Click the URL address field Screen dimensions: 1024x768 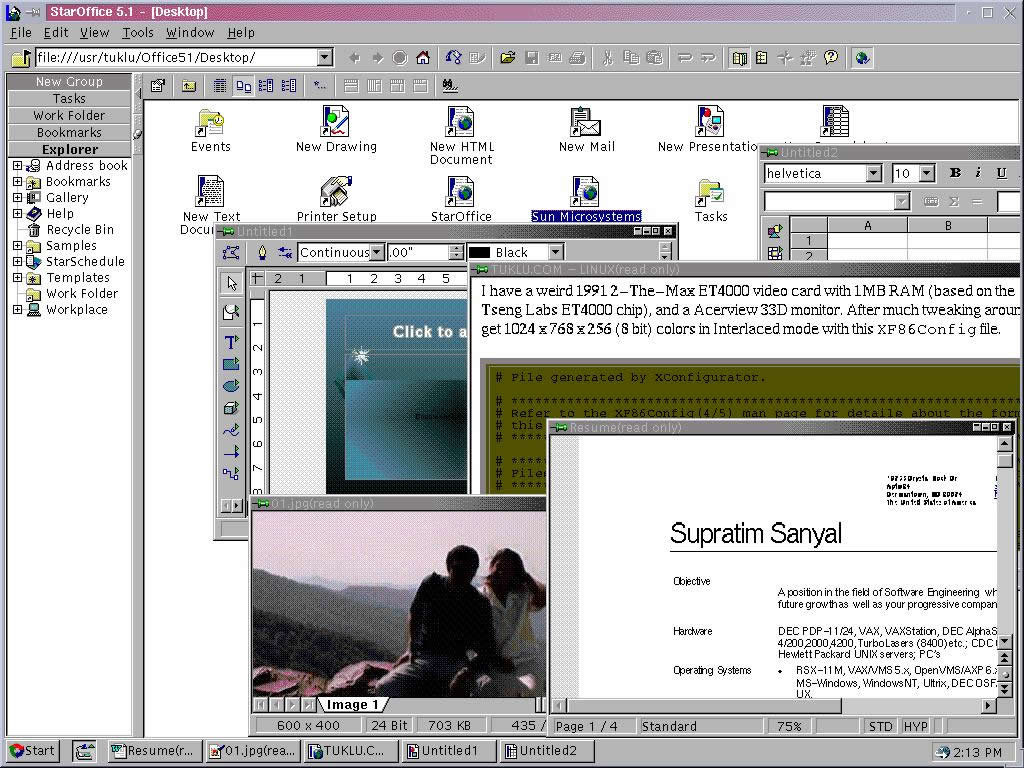click(x=176, y=57)
